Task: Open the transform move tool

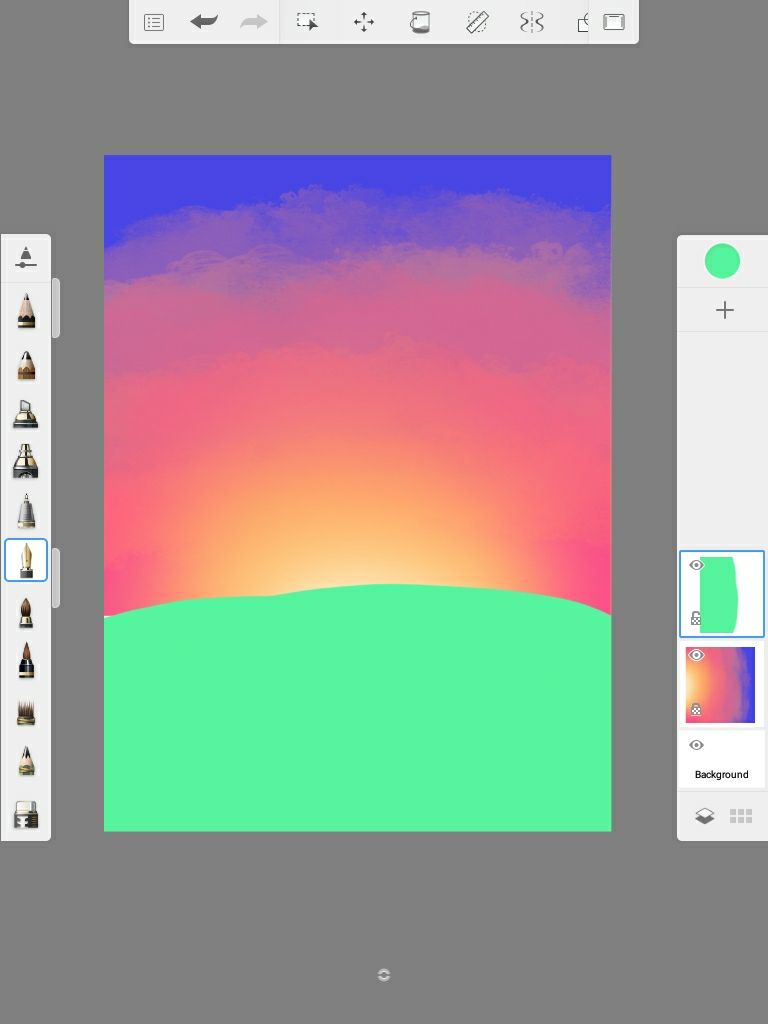Action: (x=364, y=22)
